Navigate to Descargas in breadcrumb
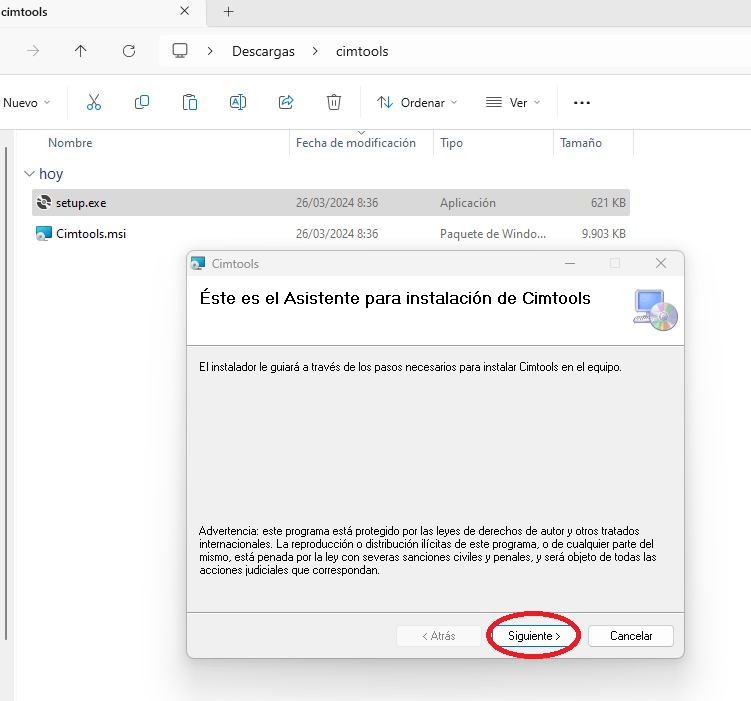This screenshot has width=751, height=701. point(263,51)
